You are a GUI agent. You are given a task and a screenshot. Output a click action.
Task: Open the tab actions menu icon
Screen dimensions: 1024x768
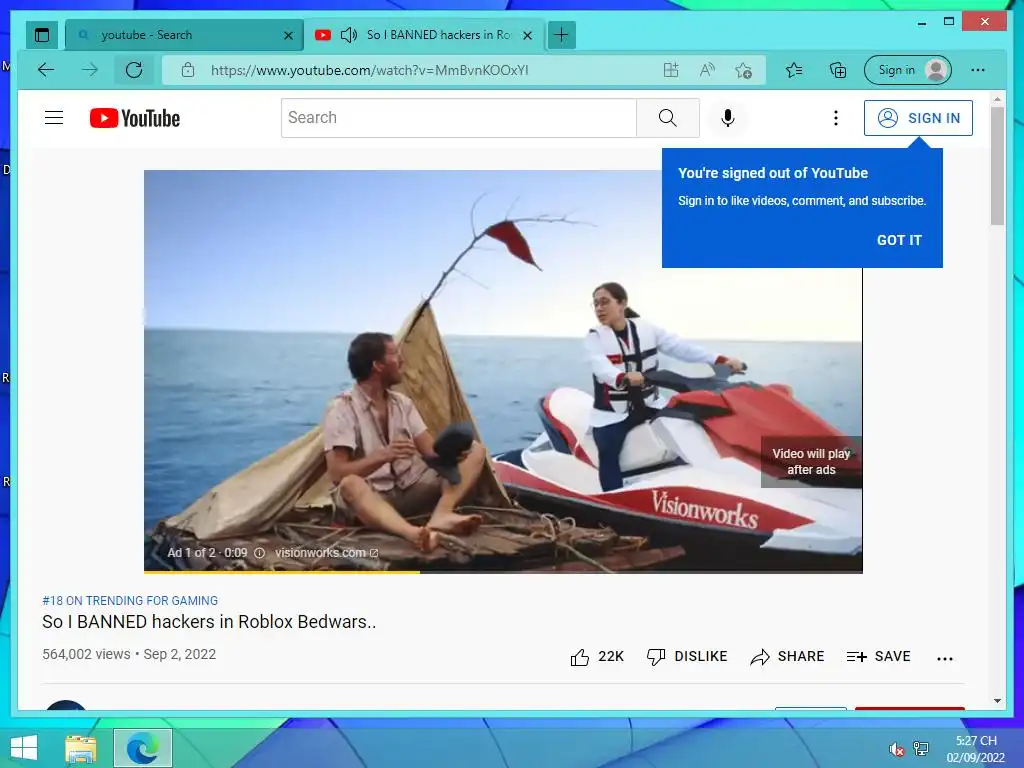[x=42, y=35]
